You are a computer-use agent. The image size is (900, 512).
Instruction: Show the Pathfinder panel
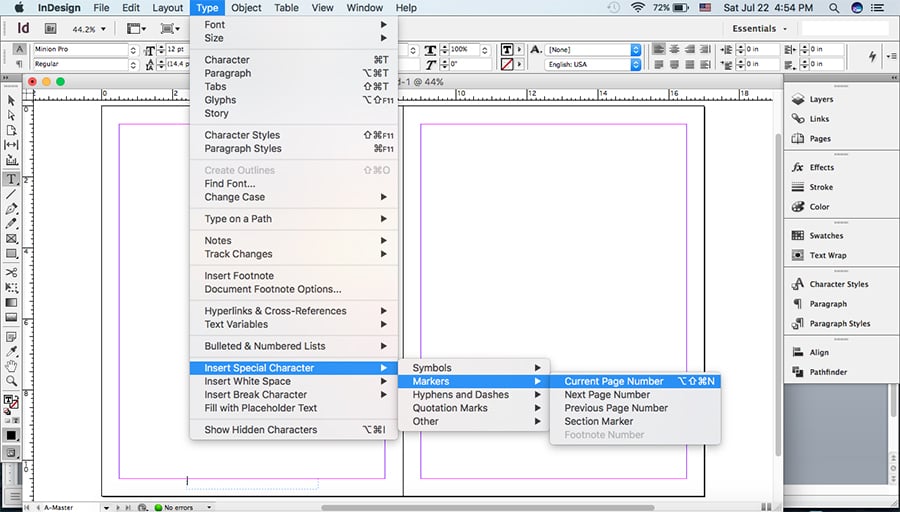pyautogui.click(x=827, y=372)
